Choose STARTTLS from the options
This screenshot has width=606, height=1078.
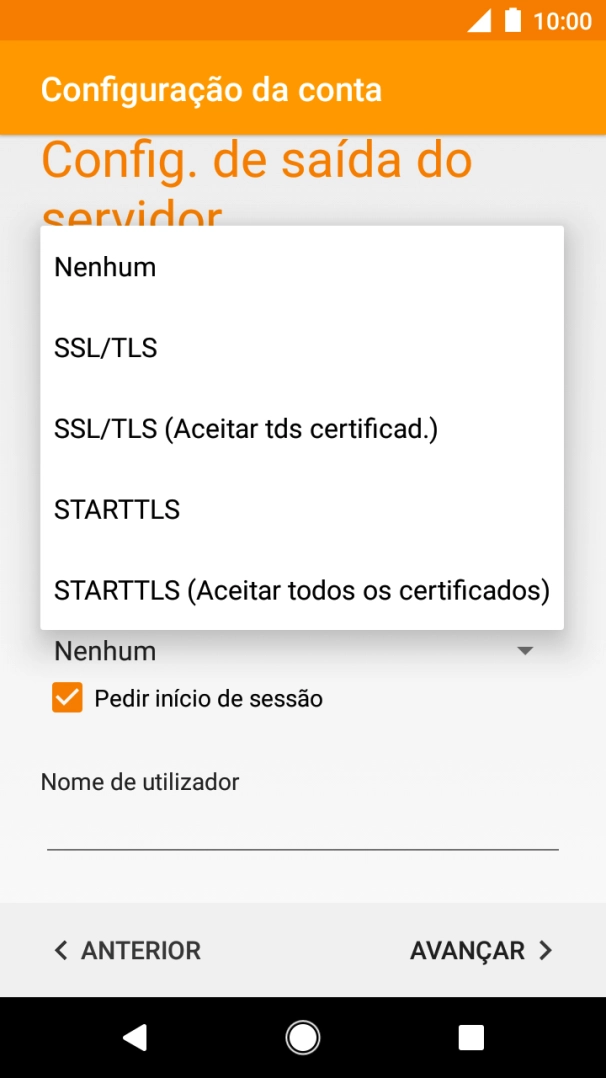(x=116, y=509)
